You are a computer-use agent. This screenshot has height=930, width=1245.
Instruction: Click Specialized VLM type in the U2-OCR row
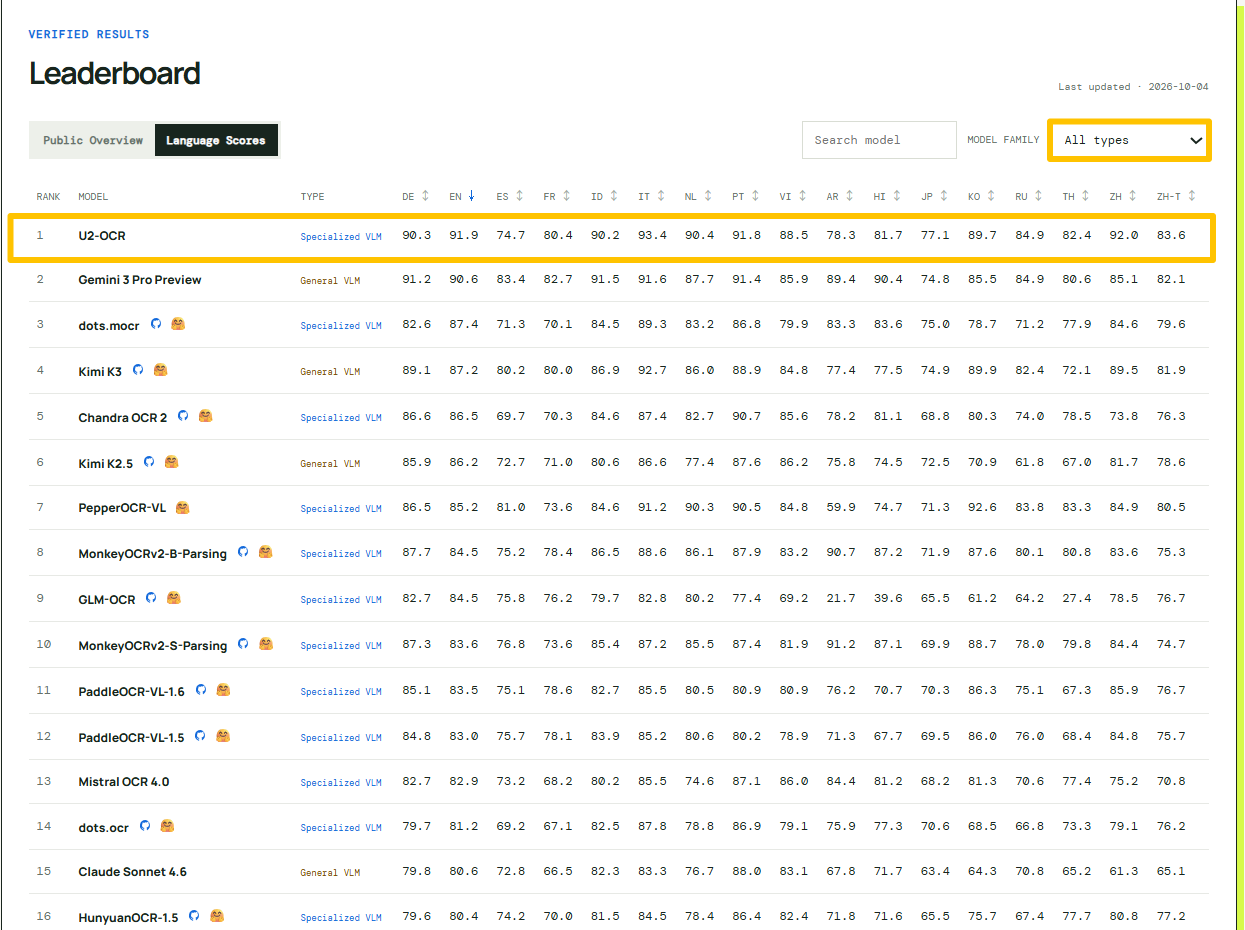[341, 237]
